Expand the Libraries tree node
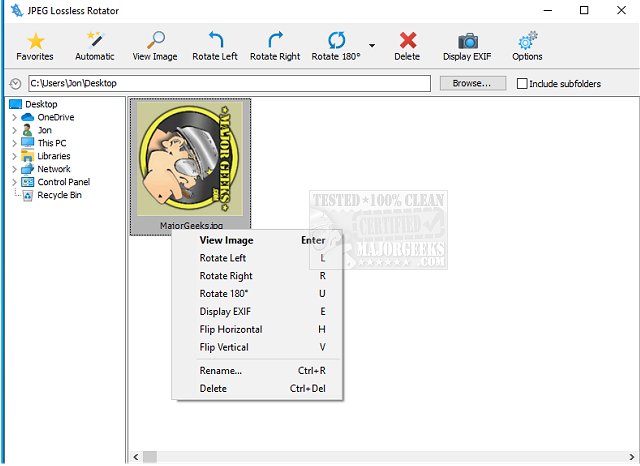 click(14, 156)
